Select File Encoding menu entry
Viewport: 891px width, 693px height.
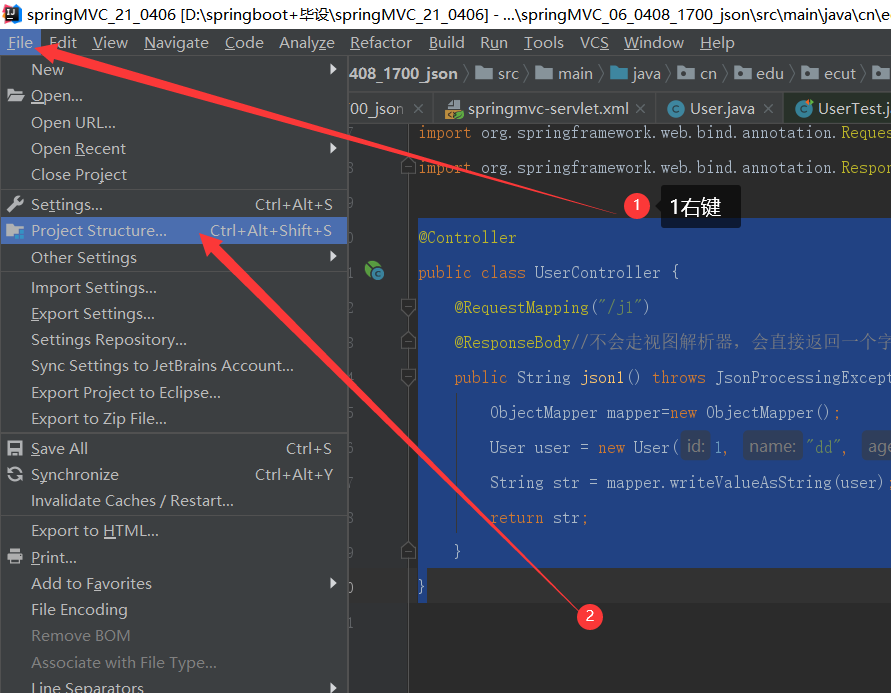click(174, 609)
